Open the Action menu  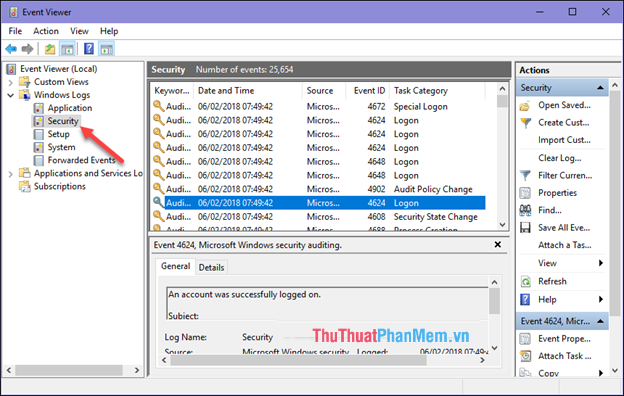(46, 31)
